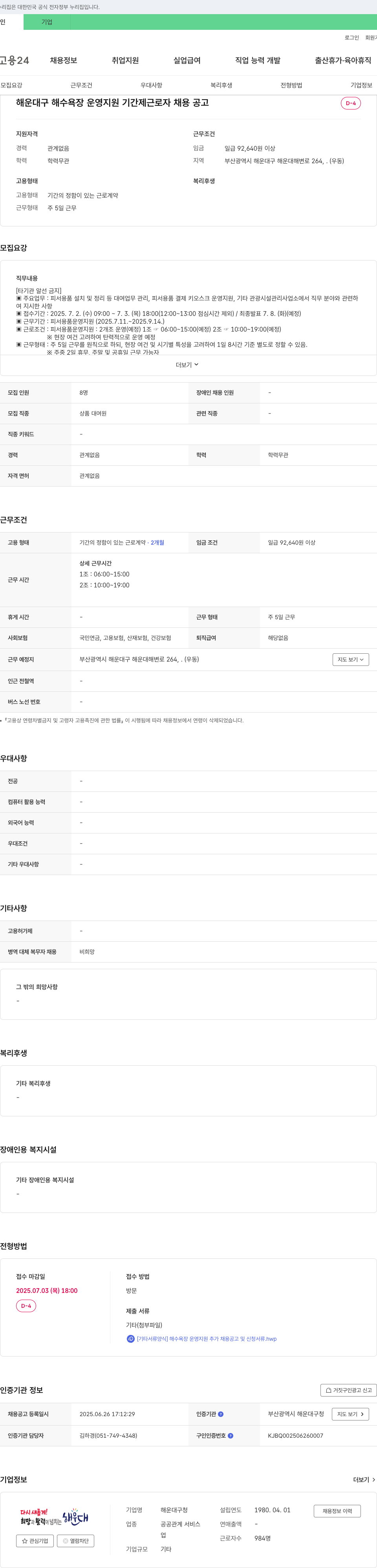Screen dimensions: 377x1568
Task: Click the job title 해운대구 해수욕장 운영지원
Action: (113, 102)
